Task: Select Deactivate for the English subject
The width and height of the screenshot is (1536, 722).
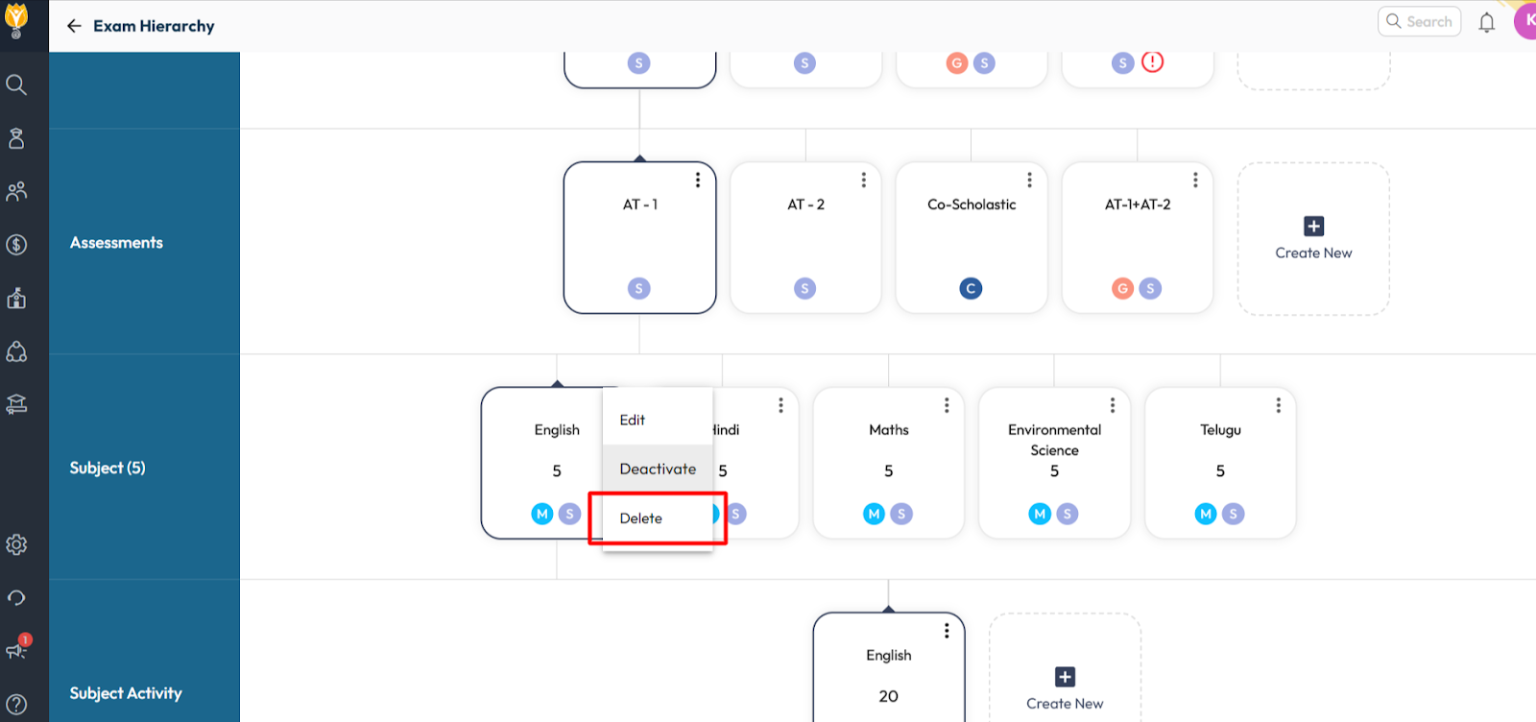Action: click(657, 468)
